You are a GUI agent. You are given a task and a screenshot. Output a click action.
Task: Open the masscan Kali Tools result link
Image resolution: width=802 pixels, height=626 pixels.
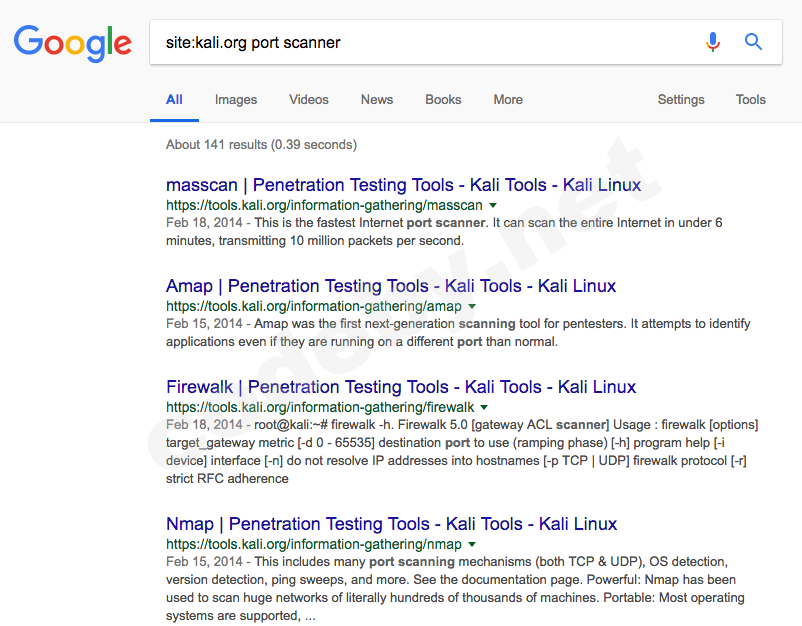point(402,185)
